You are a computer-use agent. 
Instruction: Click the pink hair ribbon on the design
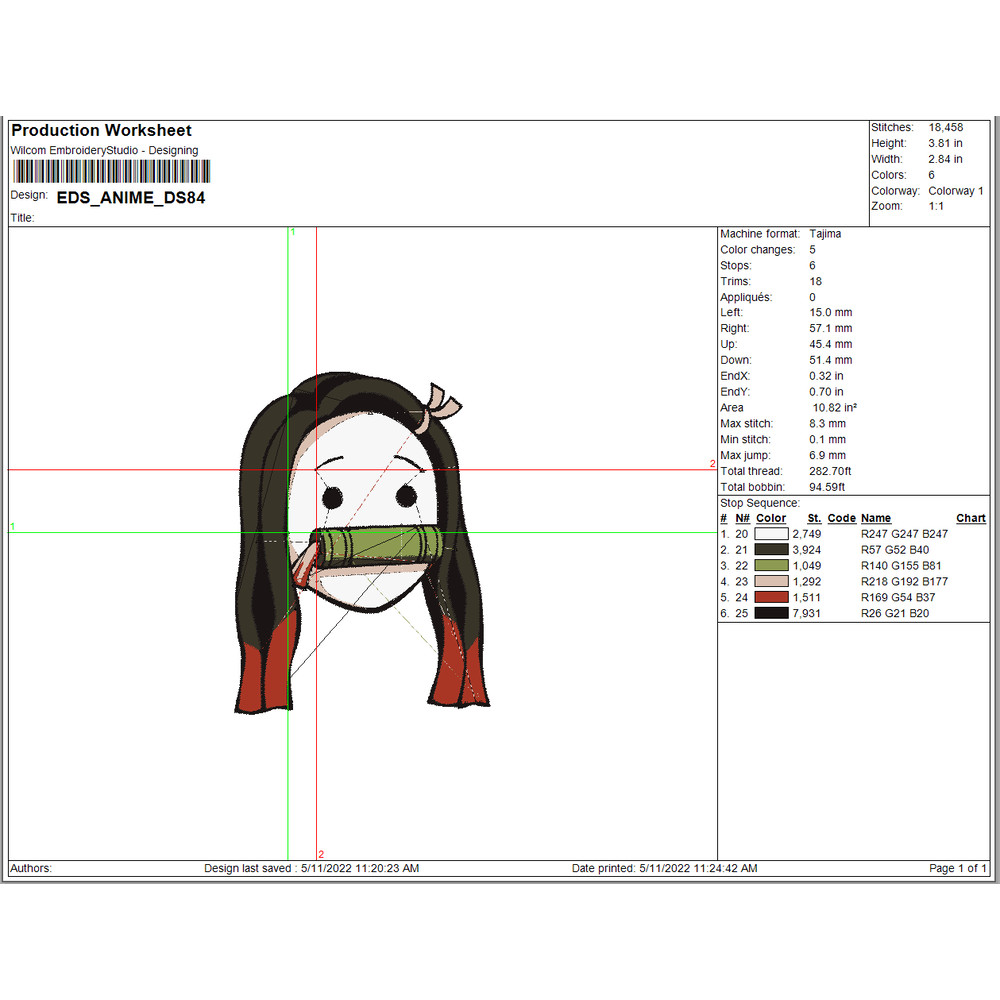tap(441, 402)
